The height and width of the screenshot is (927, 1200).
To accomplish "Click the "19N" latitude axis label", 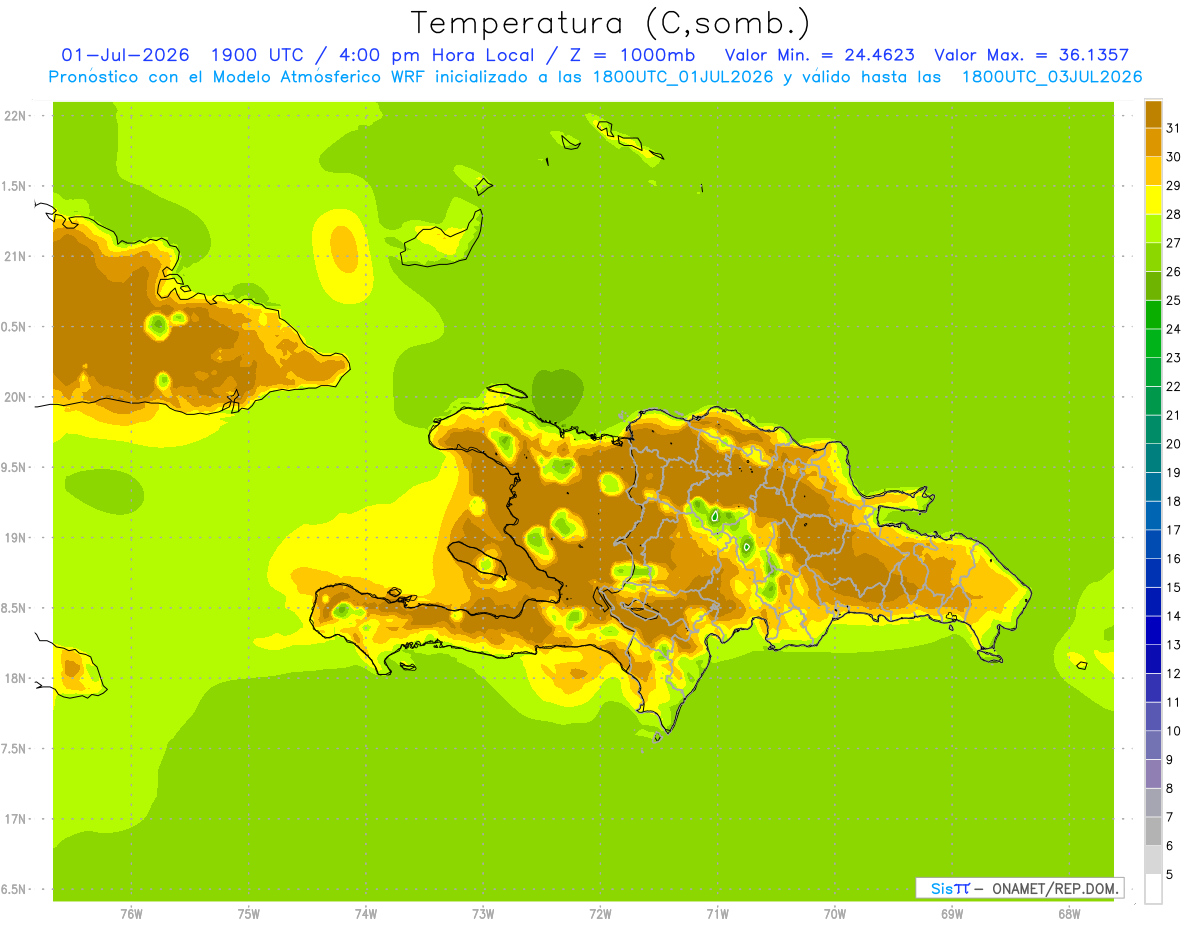I will (16, 538).
